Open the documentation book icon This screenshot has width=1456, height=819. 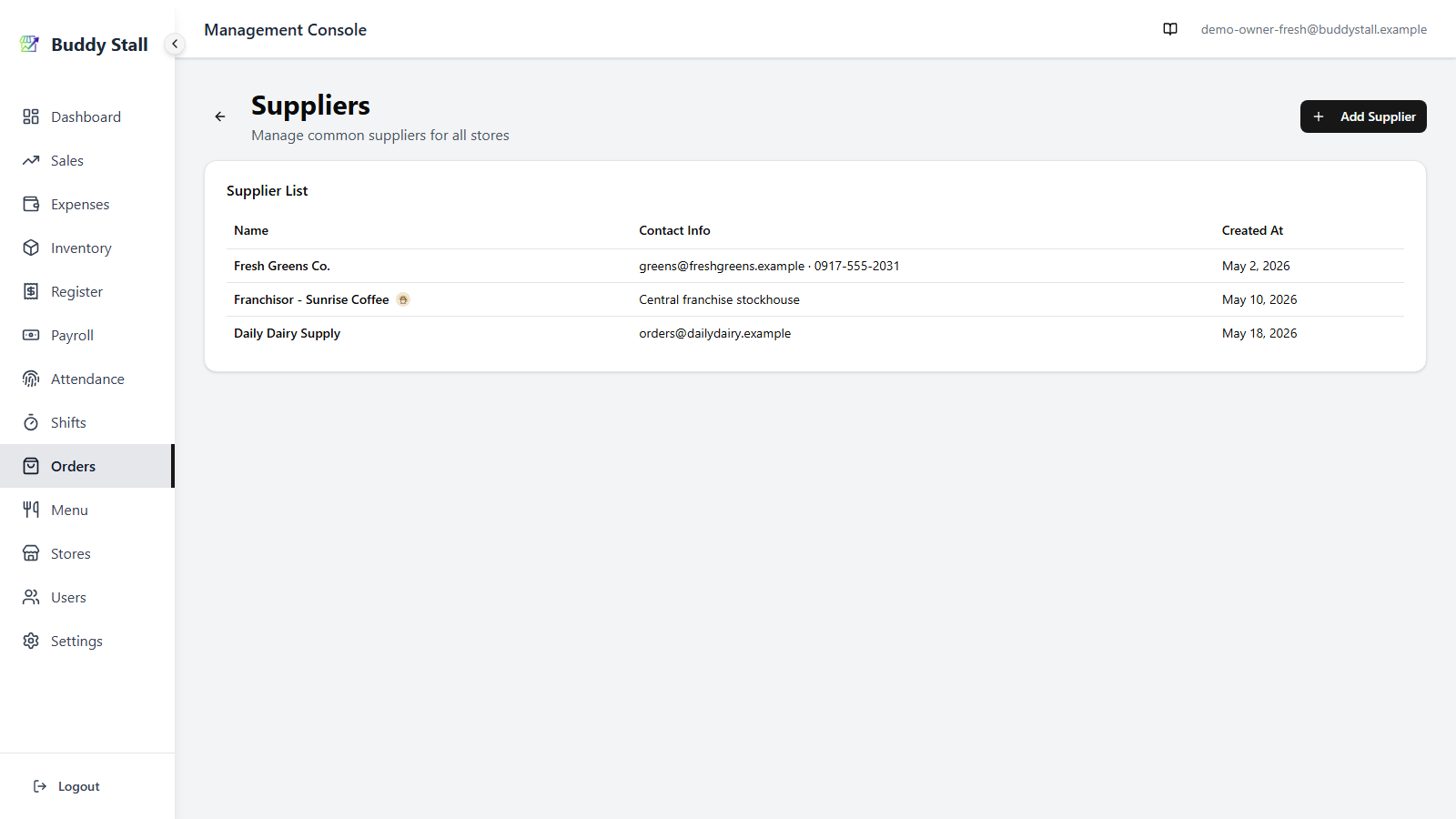1170,29
